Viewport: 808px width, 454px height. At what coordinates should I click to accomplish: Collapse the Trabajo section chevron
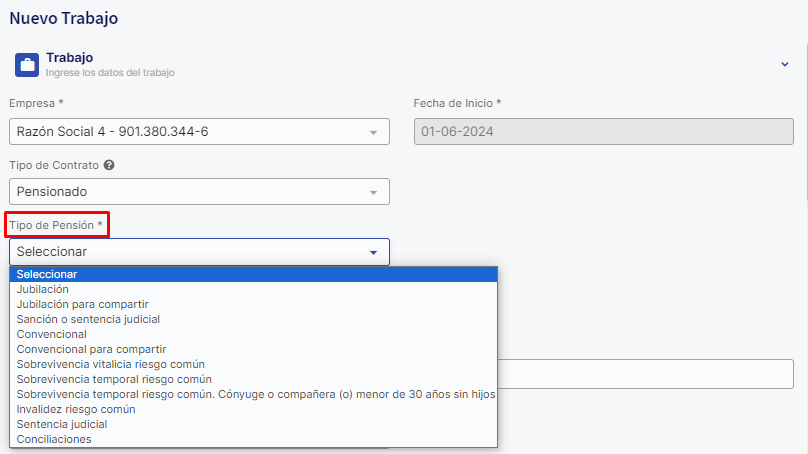[x=785, y=64]
